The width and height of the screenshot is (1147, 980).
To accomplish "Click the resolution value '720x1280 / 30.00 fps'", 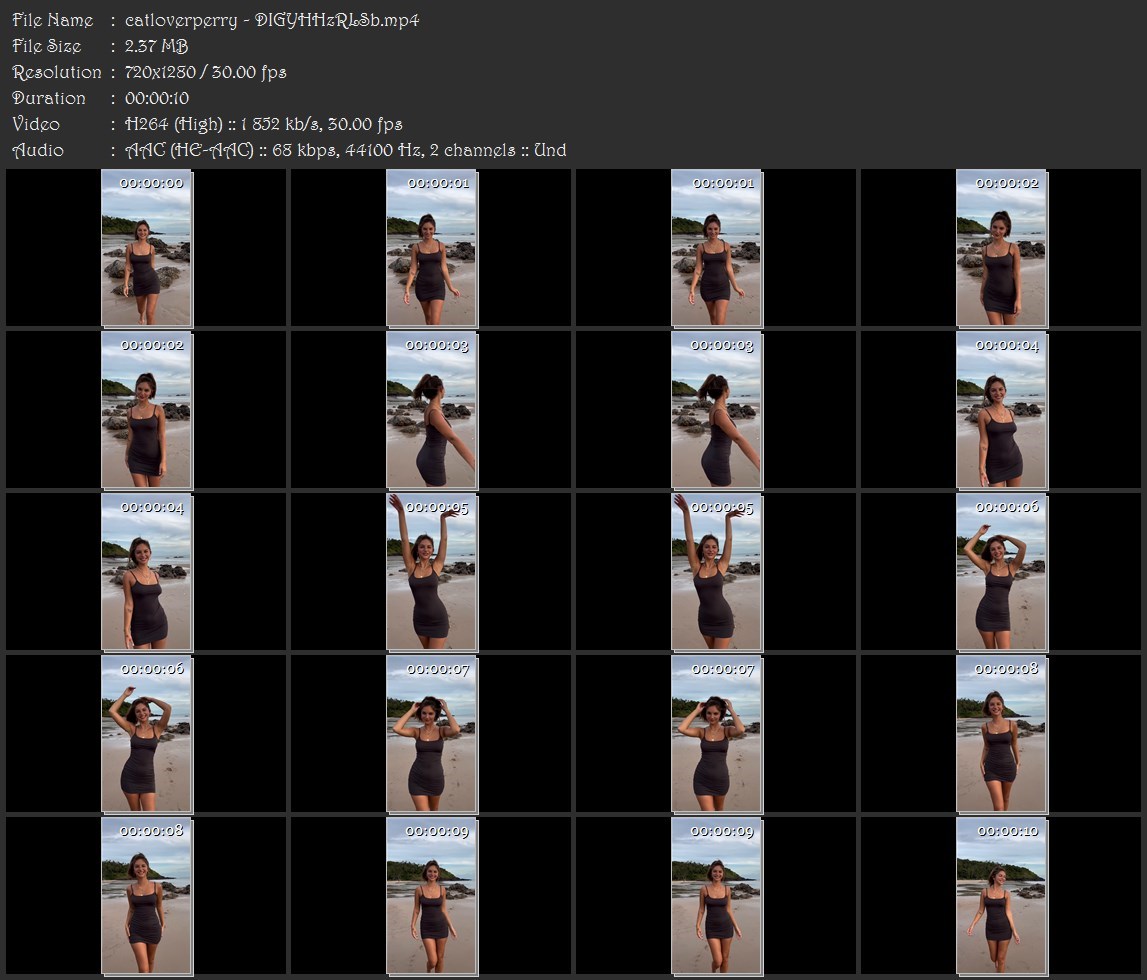I will 205,72.
